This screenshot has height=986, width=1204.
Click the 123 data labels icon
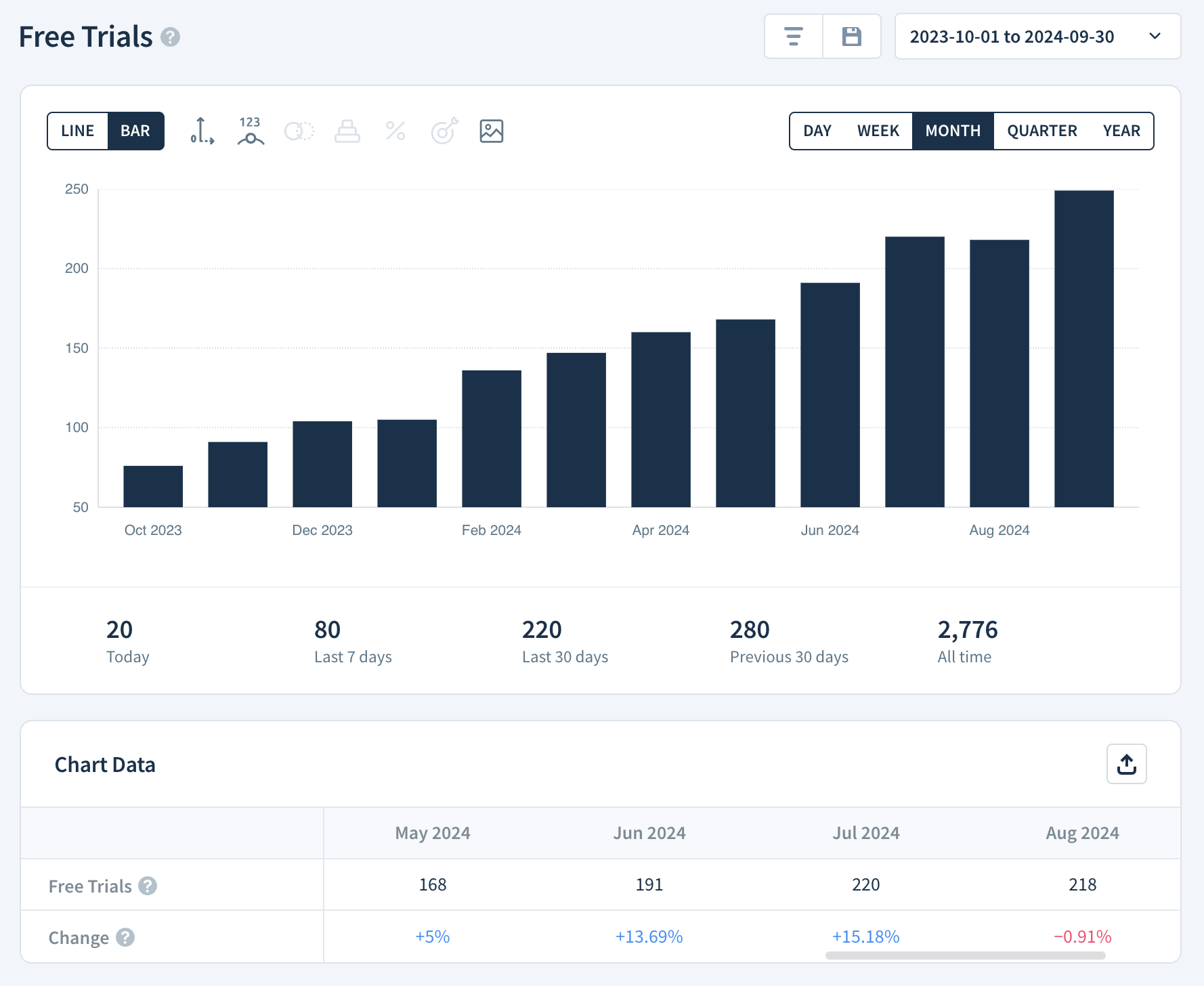click(251, 131)
